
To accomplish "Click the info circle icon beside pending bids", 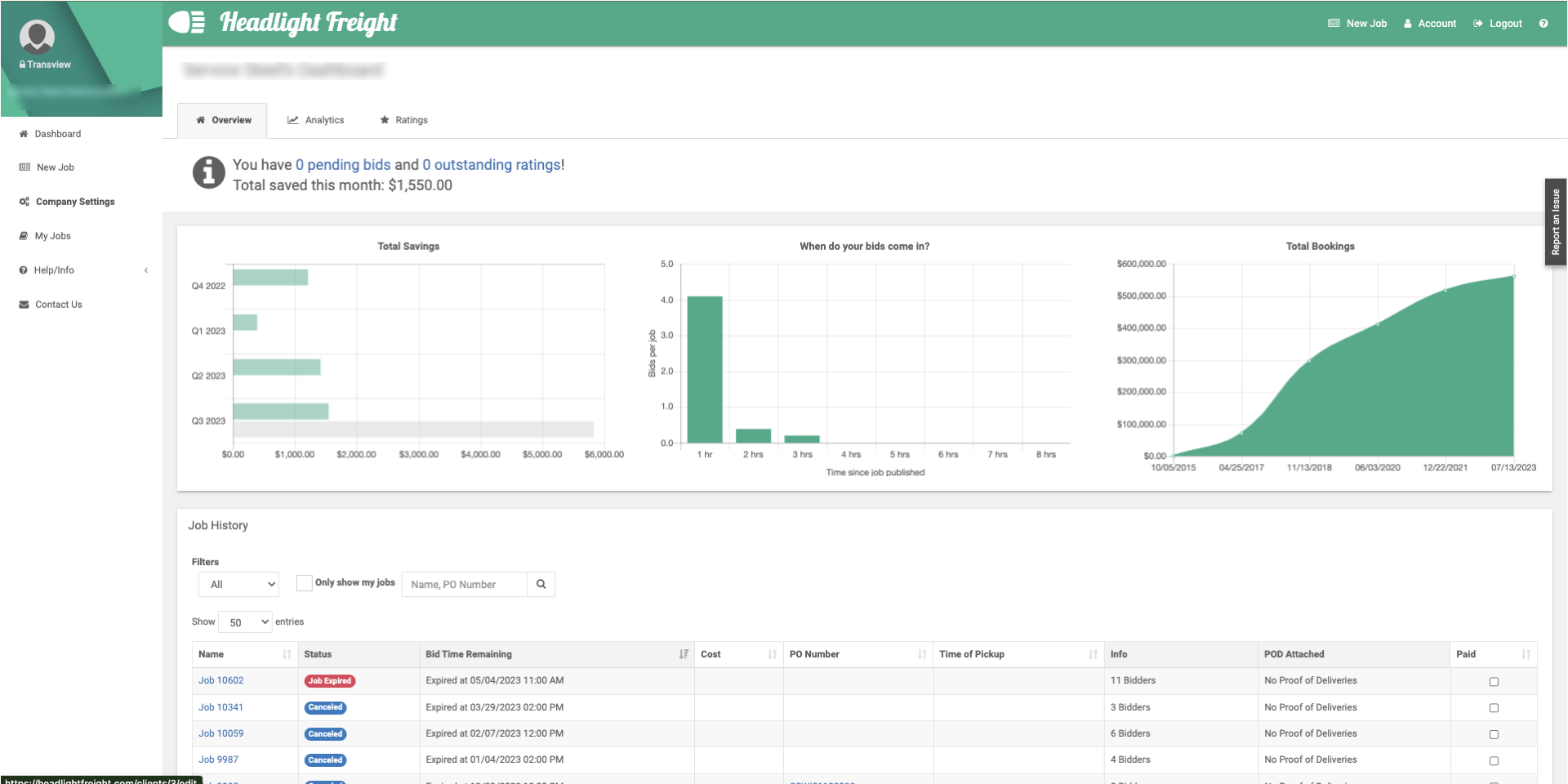I will pyautogui.click(x=209, y=172).
